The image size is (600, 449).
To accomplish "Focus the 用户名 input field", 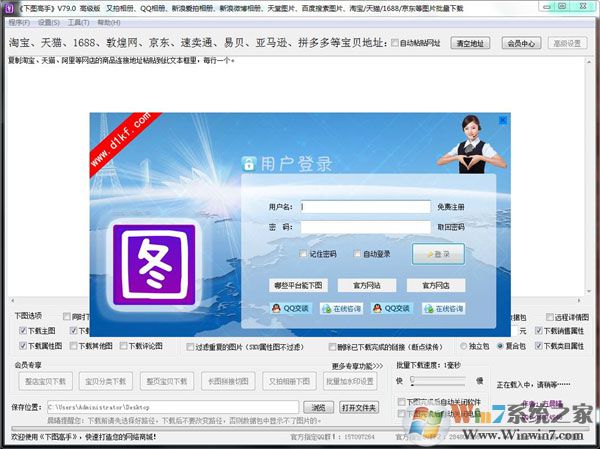I will (365, 207).
